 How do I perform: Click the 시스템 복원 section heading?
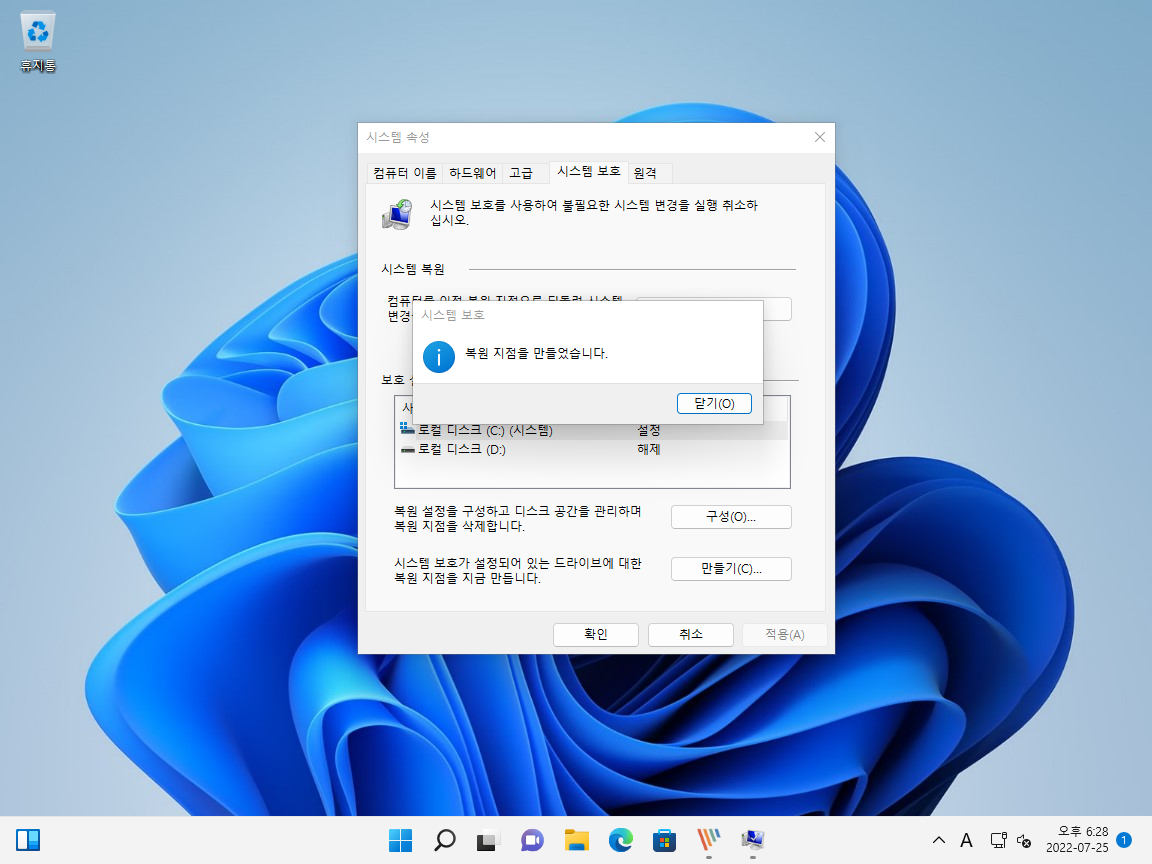pos(413,269)
